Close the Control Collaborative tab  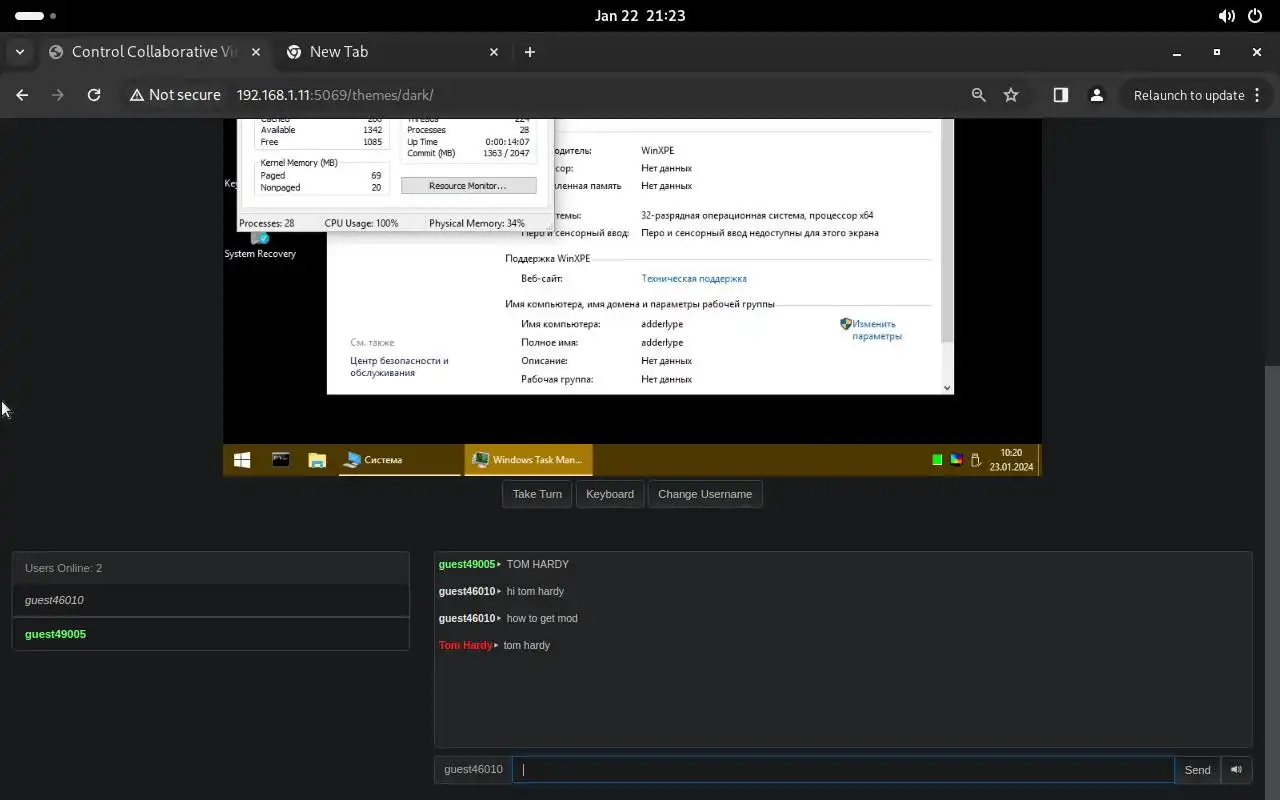click(256, 52)
